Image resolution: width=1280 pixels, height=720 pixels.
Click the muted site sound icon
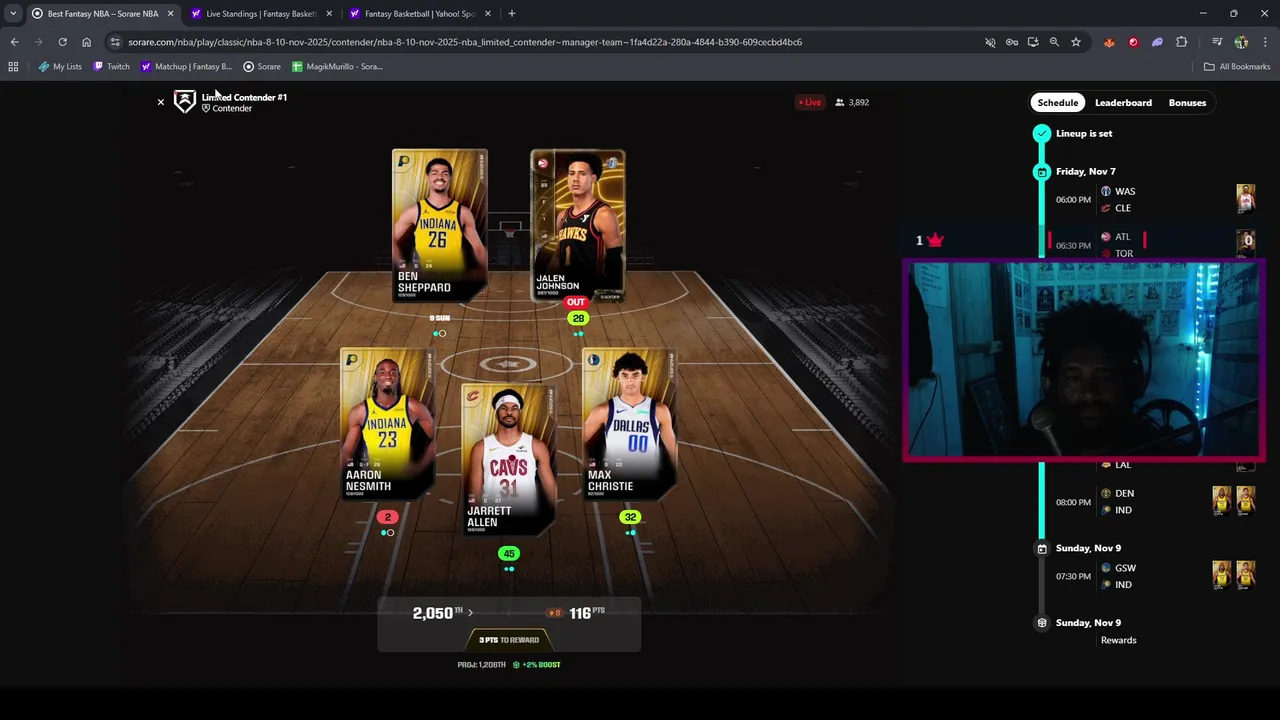coord(990,42)
